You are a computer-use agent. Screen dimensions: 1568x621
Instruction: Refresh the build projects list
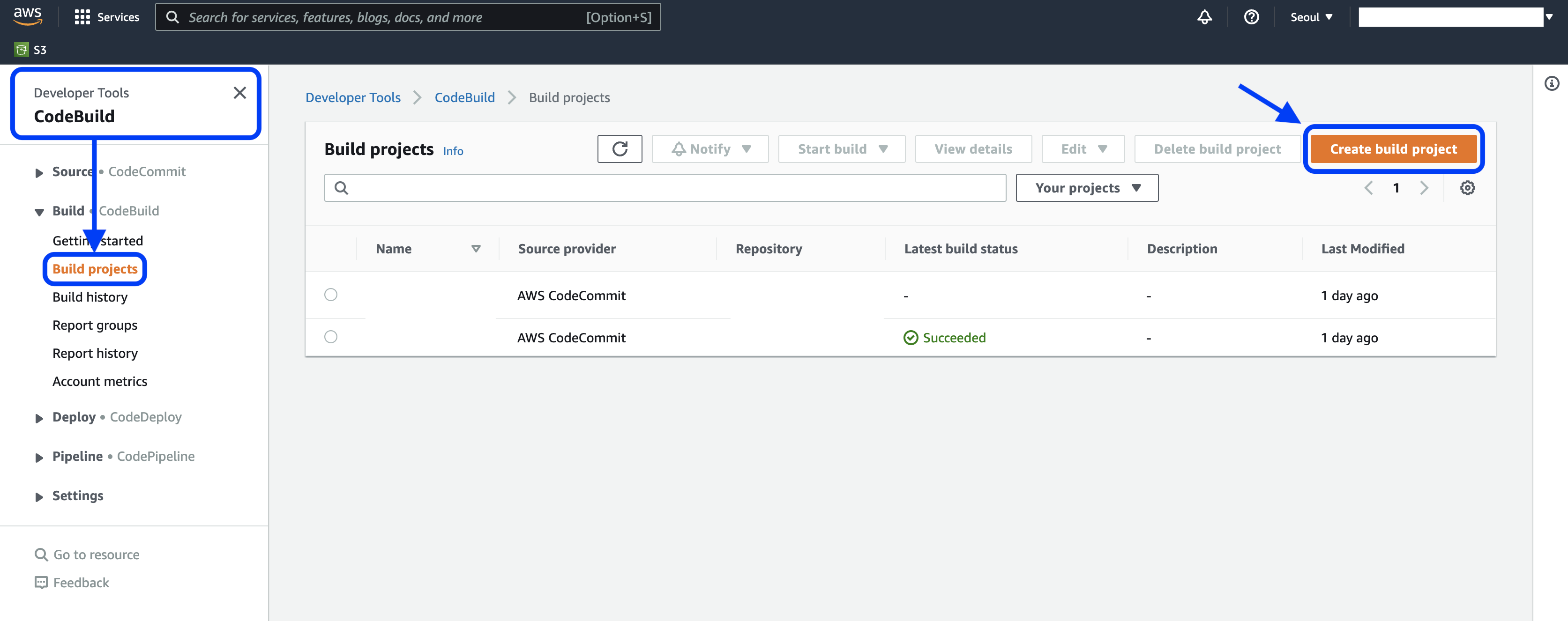tap(619, 149)
